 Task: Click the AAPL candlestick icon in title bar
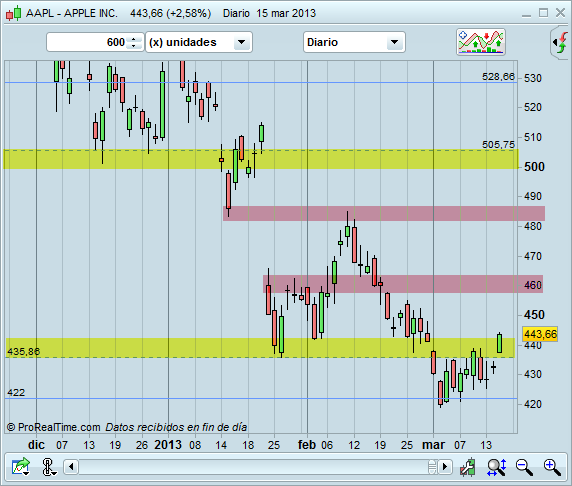pyautogui.click(x=13, y=14)
